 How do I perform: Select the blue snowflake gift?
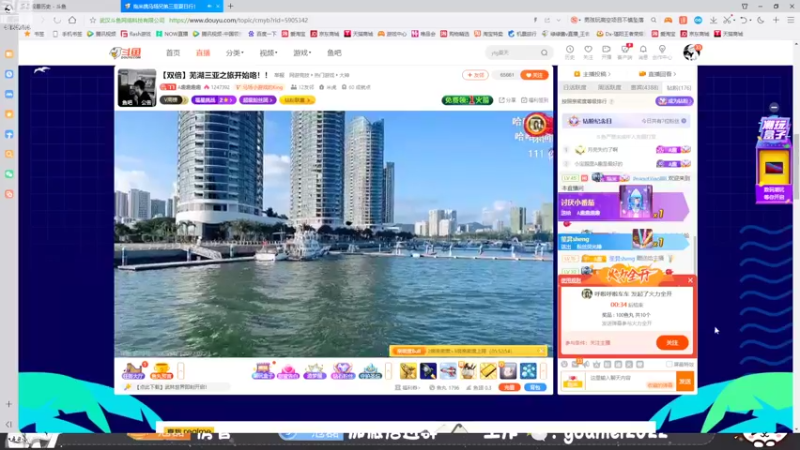pyautogui.click(x=528, y=371)
